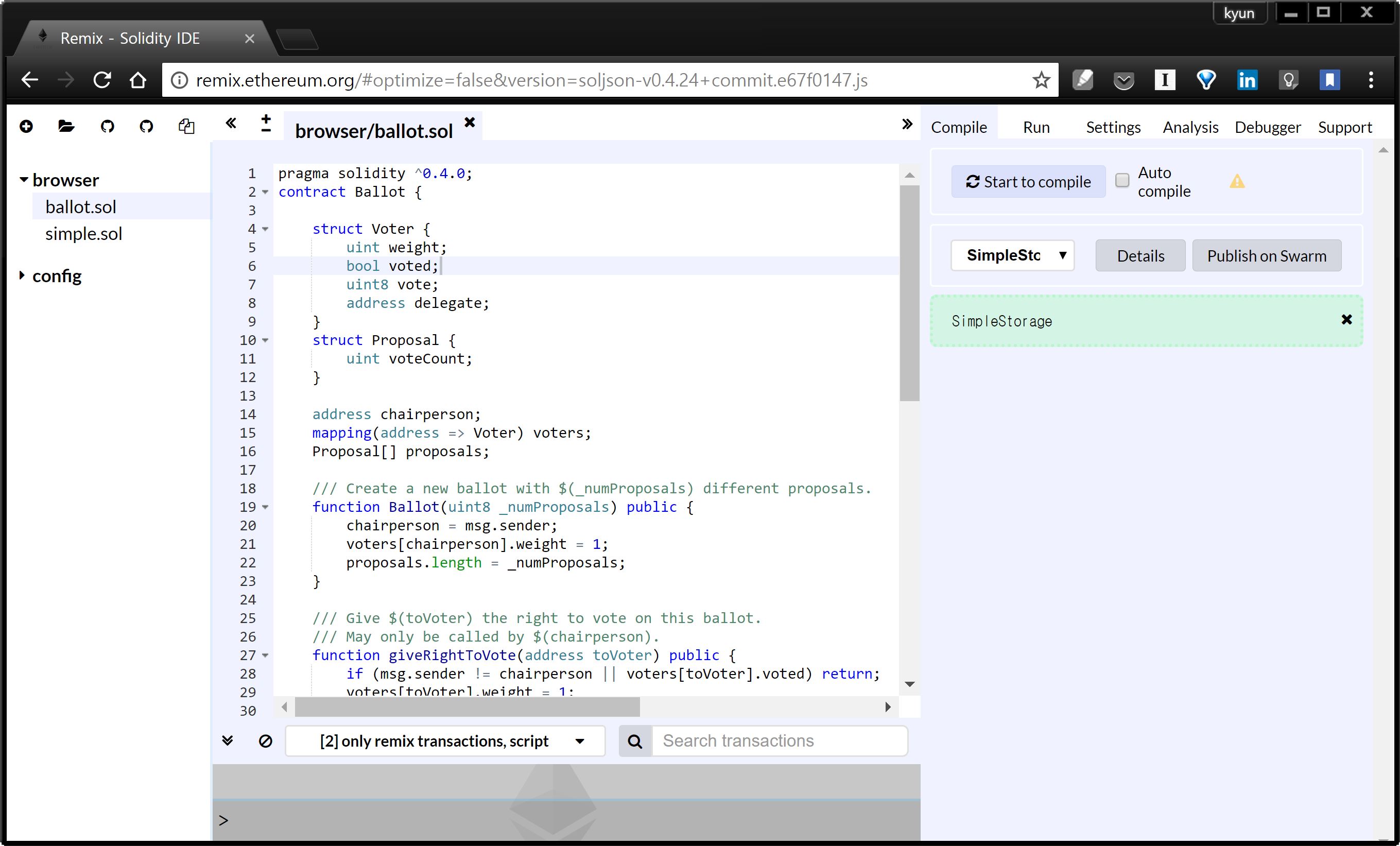Focus the Search transactions field
Image resolution: width=1400 pixels, height=846 pixels.
(780, 741)
